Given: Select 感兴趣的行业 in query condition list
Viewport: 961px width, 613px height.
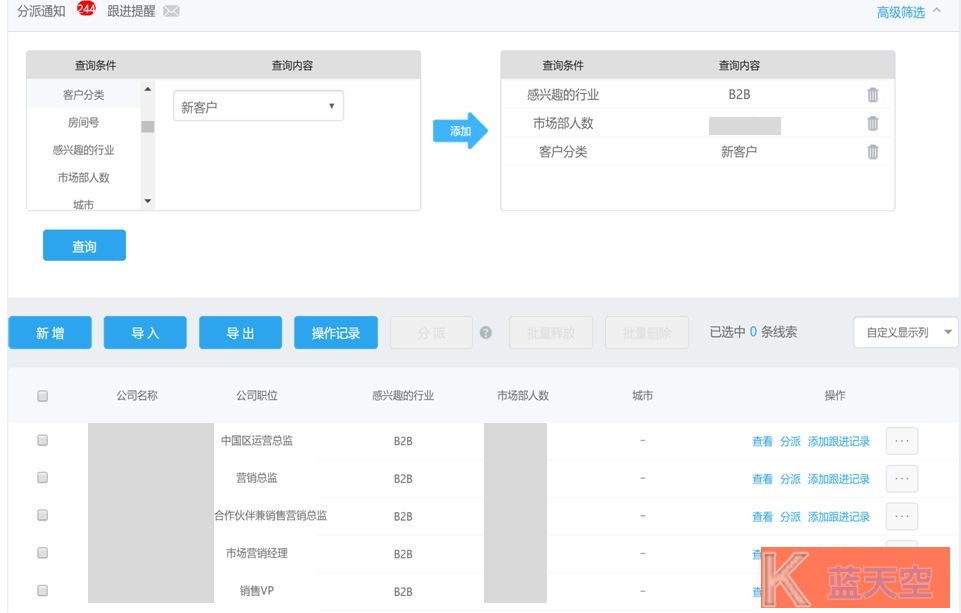Looking at the screenshot, I should (x=84, y=150).
